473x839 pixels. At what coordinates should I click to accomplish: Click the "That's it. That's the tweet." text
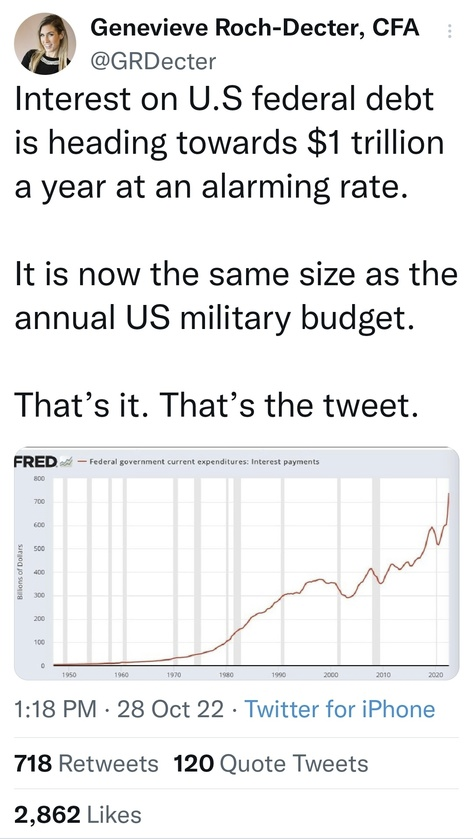215,406
